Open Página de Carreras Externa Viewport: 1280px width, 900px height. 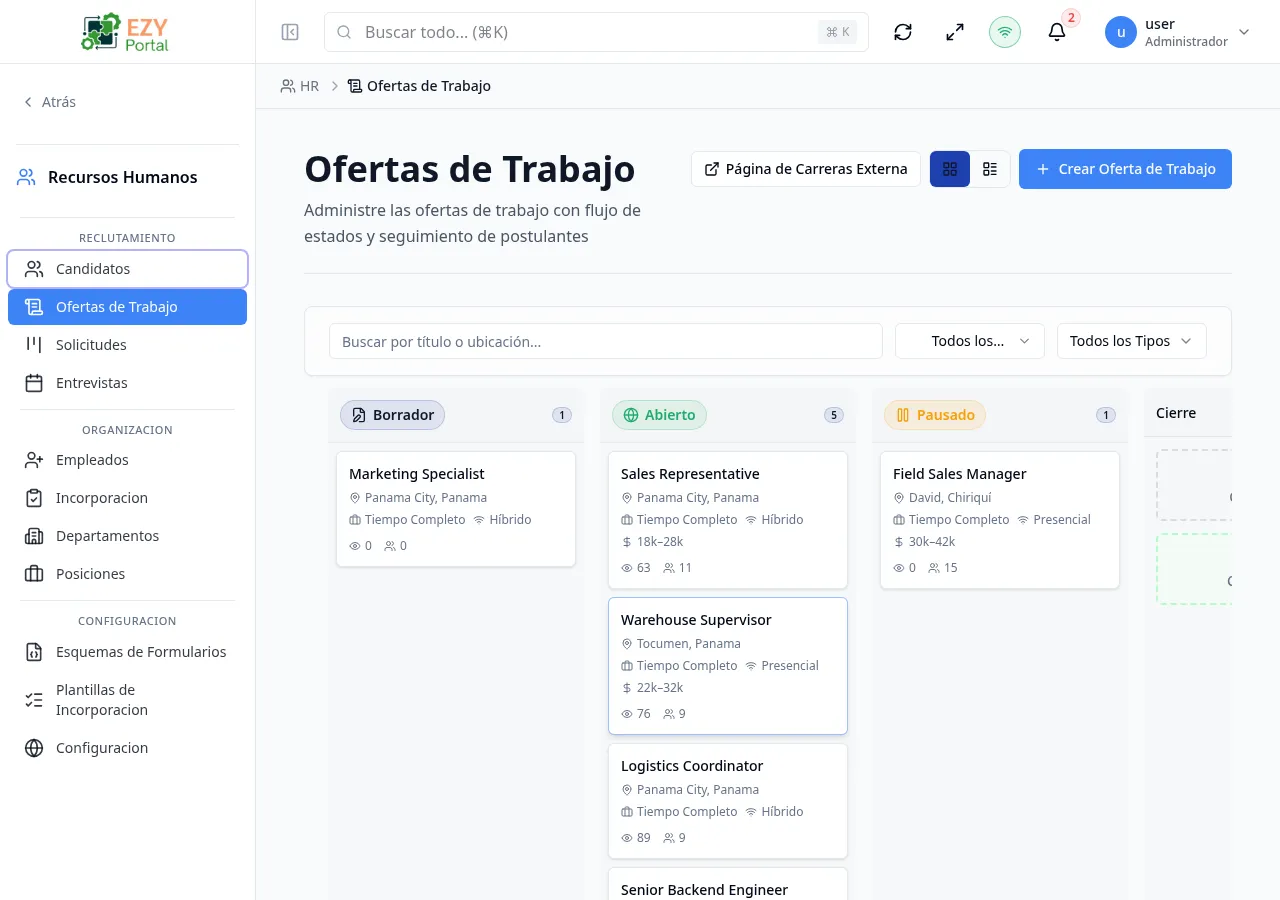(x=806, y=169)
